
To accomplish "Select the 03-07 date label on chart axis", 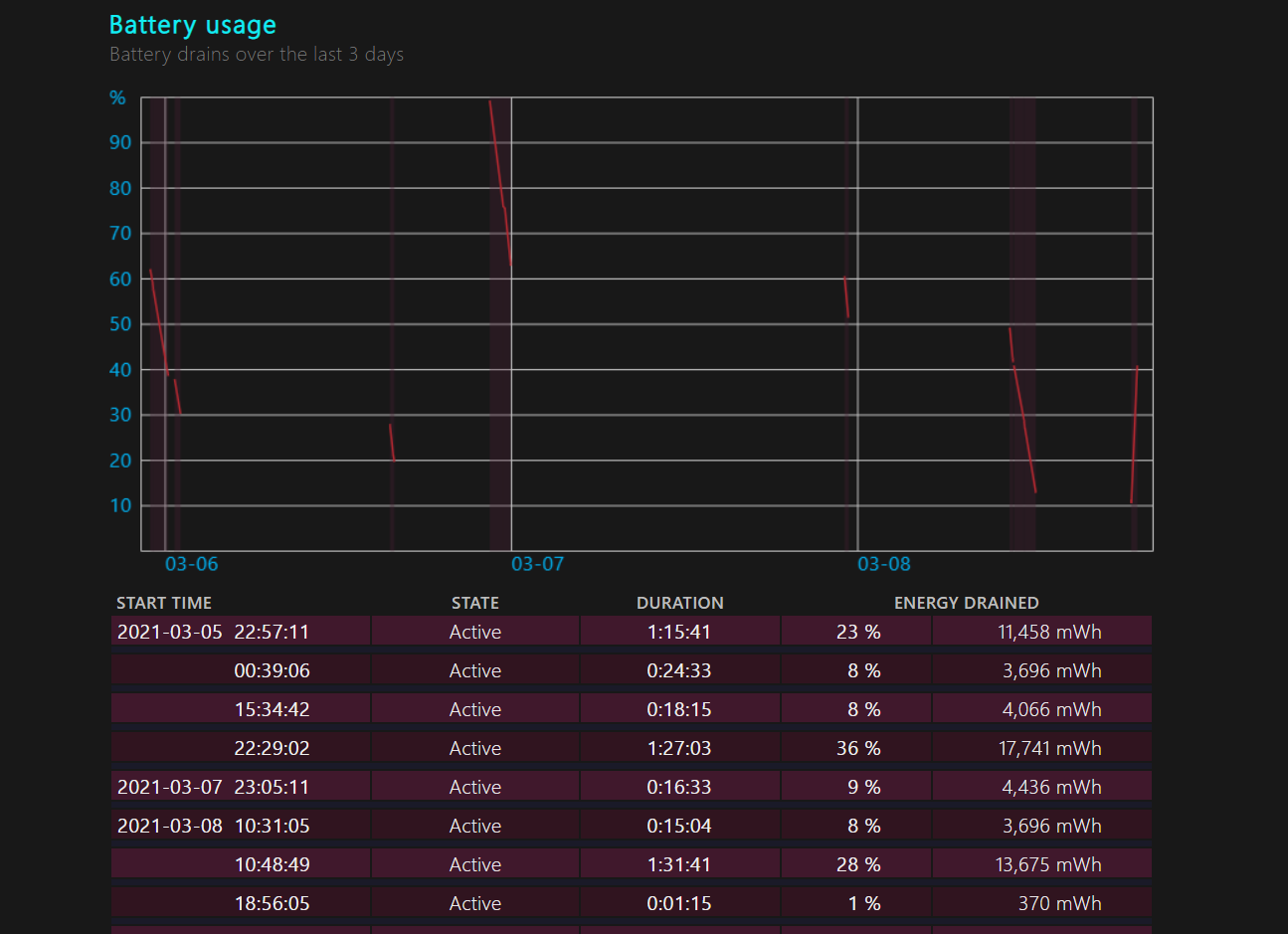I will tap(537, 564).
